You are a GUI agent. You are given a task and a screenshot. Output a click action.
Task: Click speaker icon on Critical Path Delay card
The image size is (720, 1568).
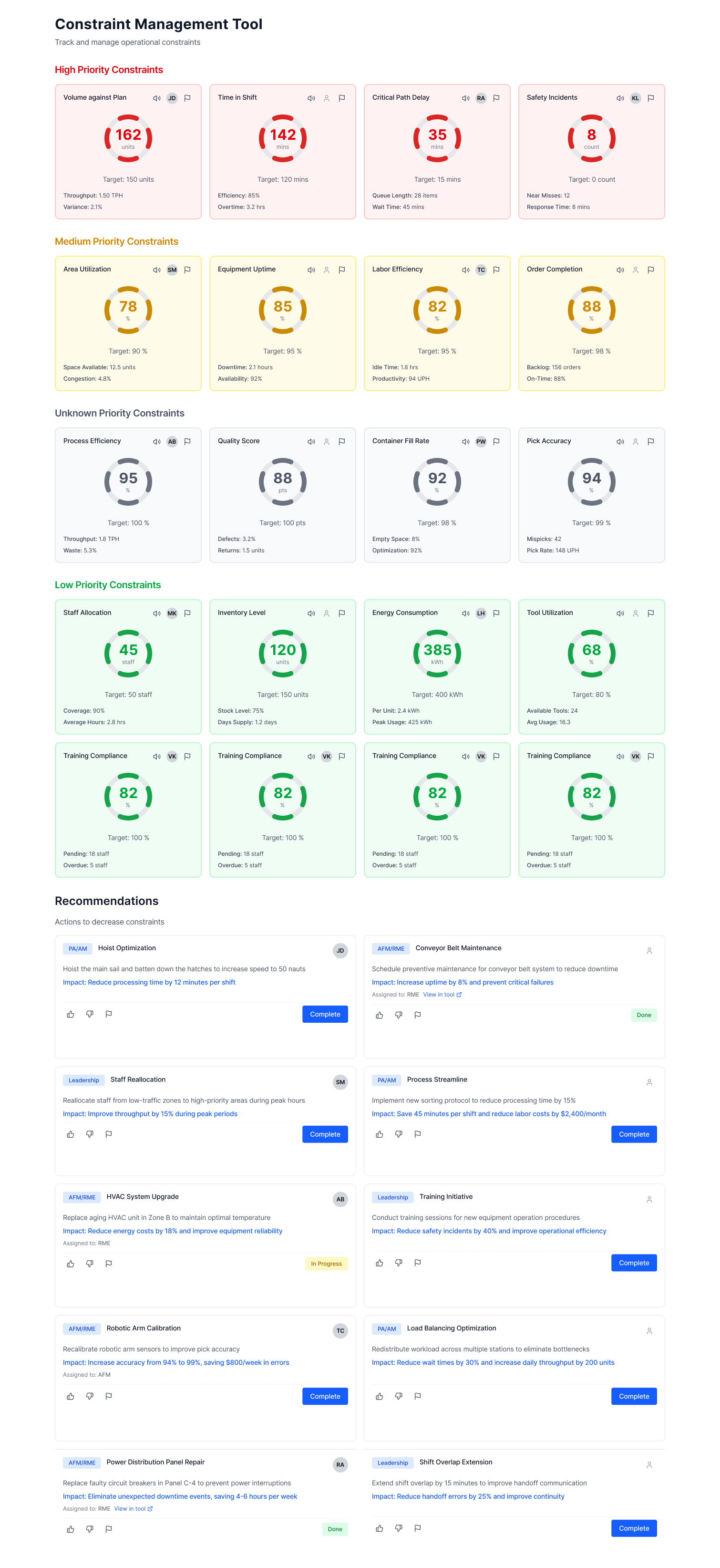click(465, 98)
